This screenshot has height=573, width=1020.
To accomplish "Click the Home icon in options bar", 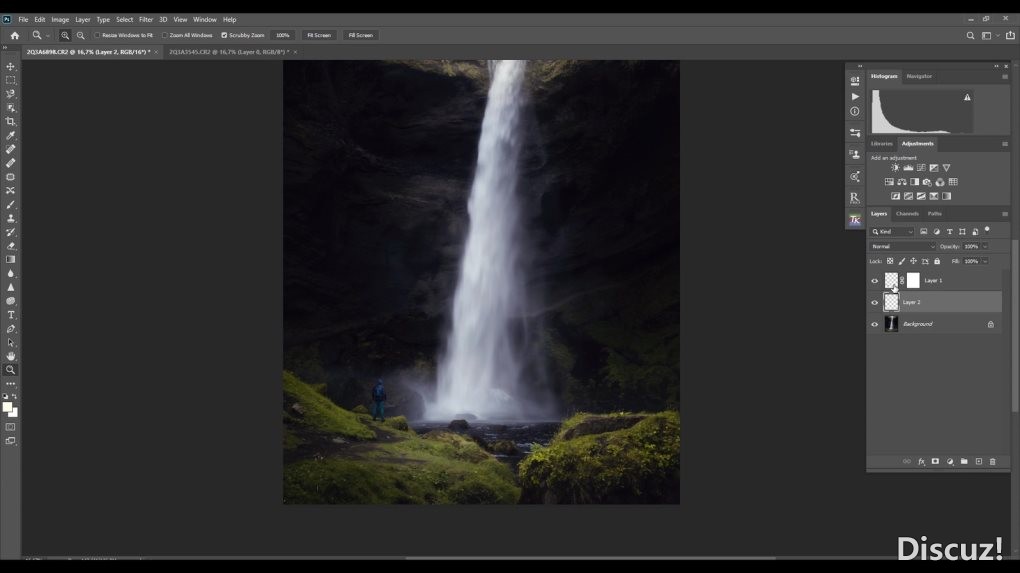I will tap(14, 35).
